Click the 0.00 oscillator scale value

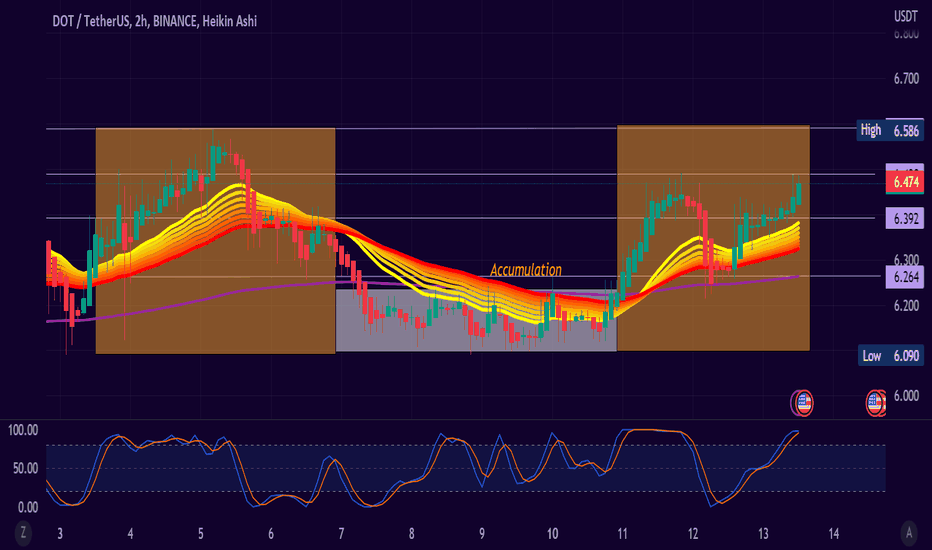[x=28, y=507]
